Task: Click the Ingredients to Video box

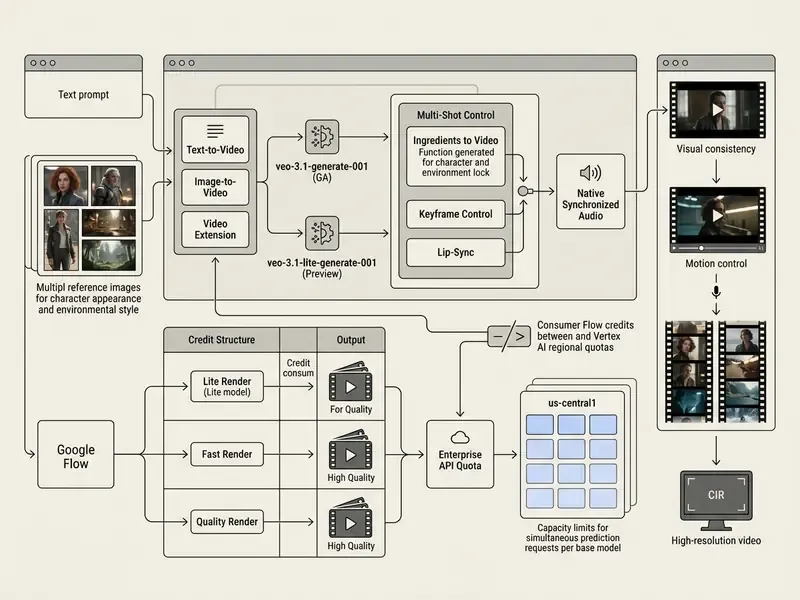Action: tap(456, 157)
